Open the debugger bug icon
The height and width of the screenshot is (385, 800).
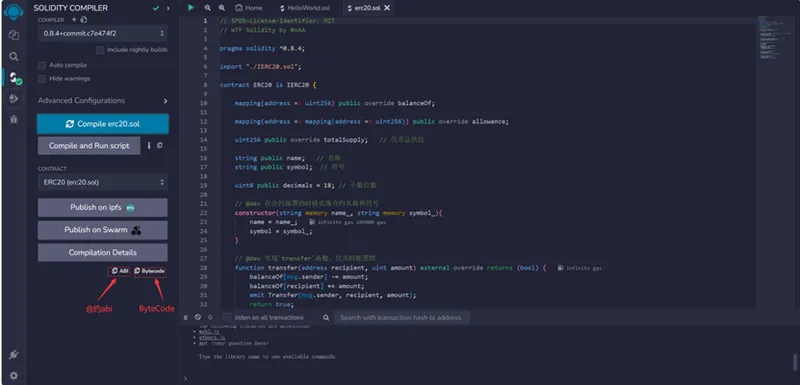point(14,119)
